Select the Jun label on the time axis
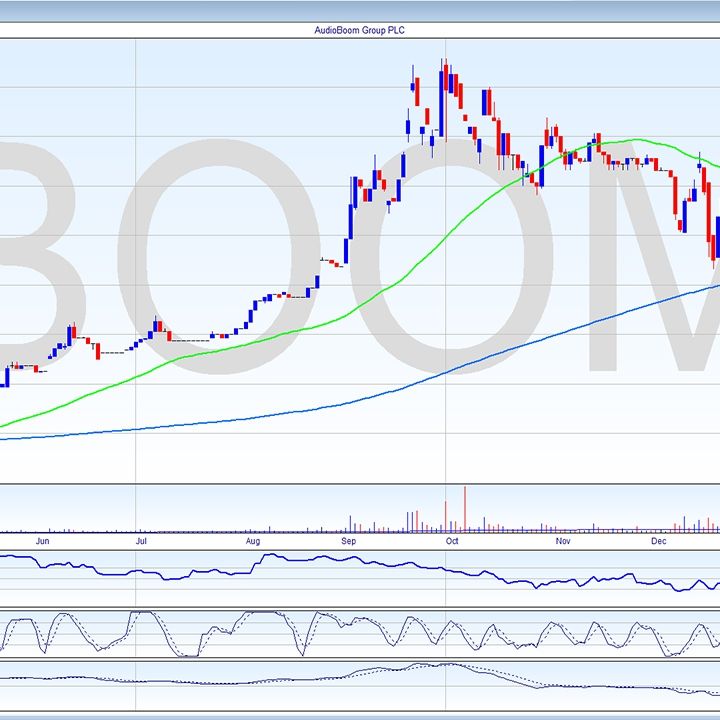The image size is (720, 720). tap(42, 541)
